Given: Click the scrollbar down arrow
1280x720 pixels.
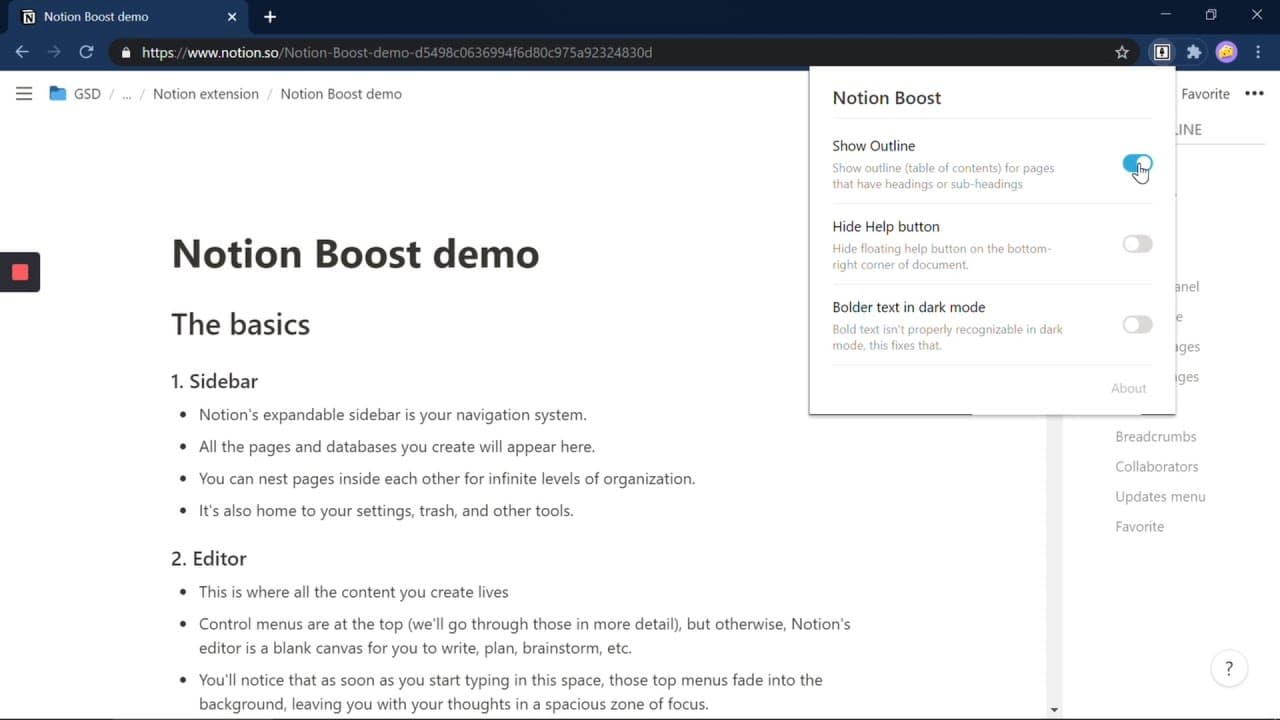Looking at the screenshot, I should tap(1054, 710).
